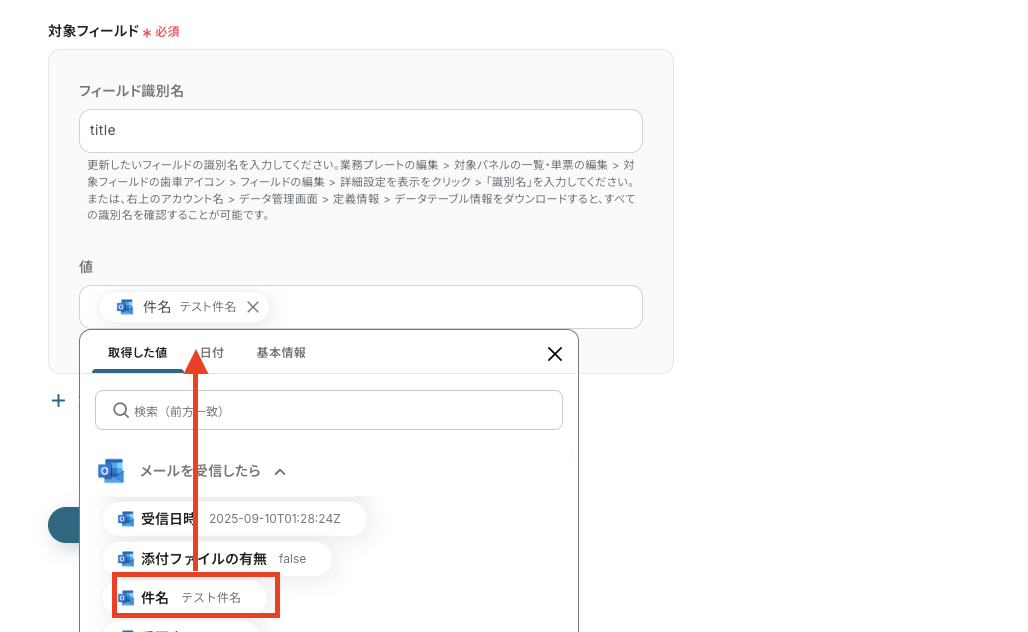The width and height of the screenshot is (1028, 632).
Task: Open the 日付 tab
Action: click(x=212, y=353)
